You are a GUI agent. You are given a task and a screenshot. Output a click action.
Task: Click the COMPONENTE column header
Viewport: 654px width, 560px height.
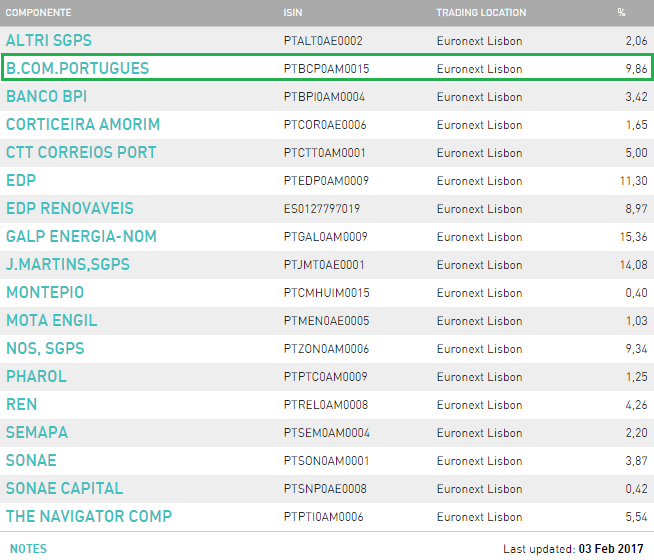(x=38, y=13)
